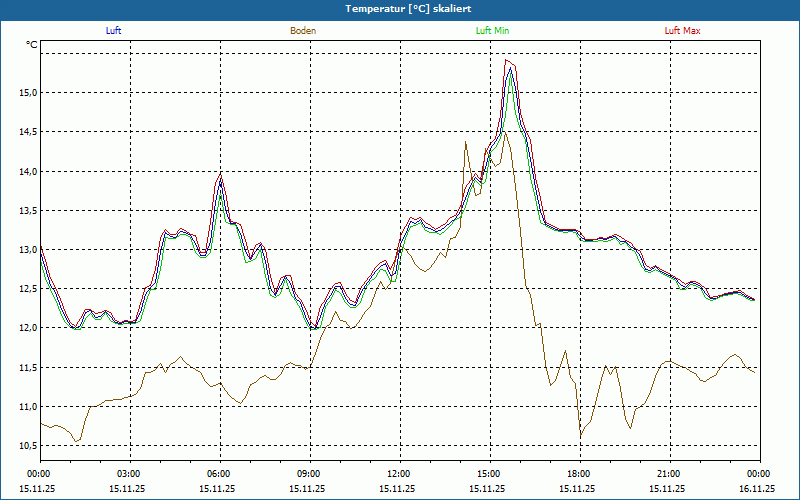This screenshot has width=800, height=500.
Task: Click the 12:00 time axis label
Action: (x=399, y=474)
